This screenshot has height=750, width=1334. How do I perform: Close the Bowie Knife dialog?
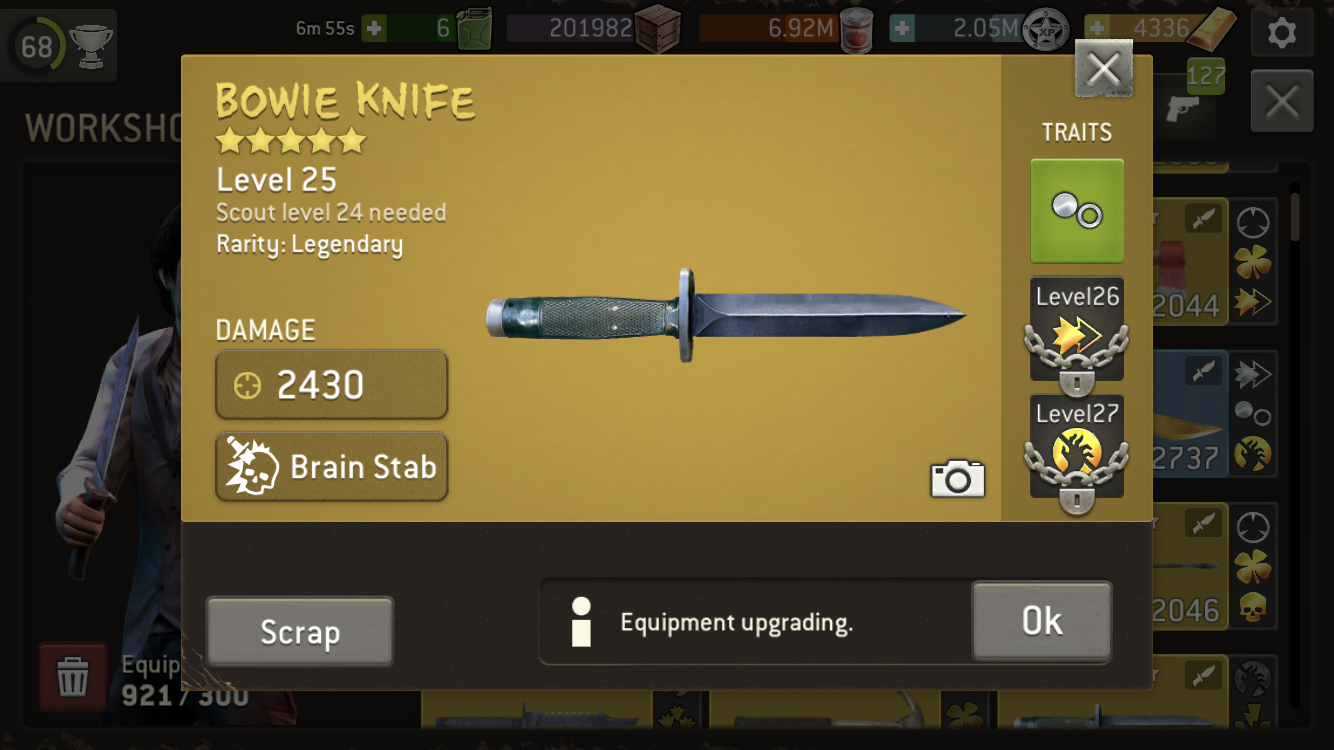(x=1104, y=69)
